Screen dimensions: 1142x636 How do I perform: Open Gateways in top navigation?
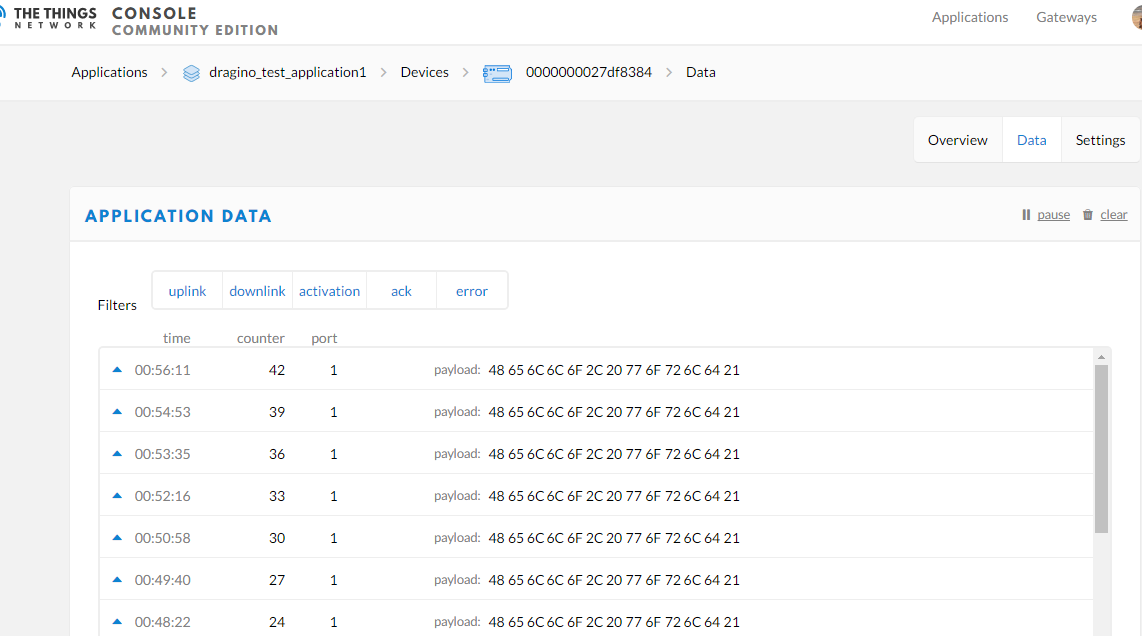point(1066,17)
